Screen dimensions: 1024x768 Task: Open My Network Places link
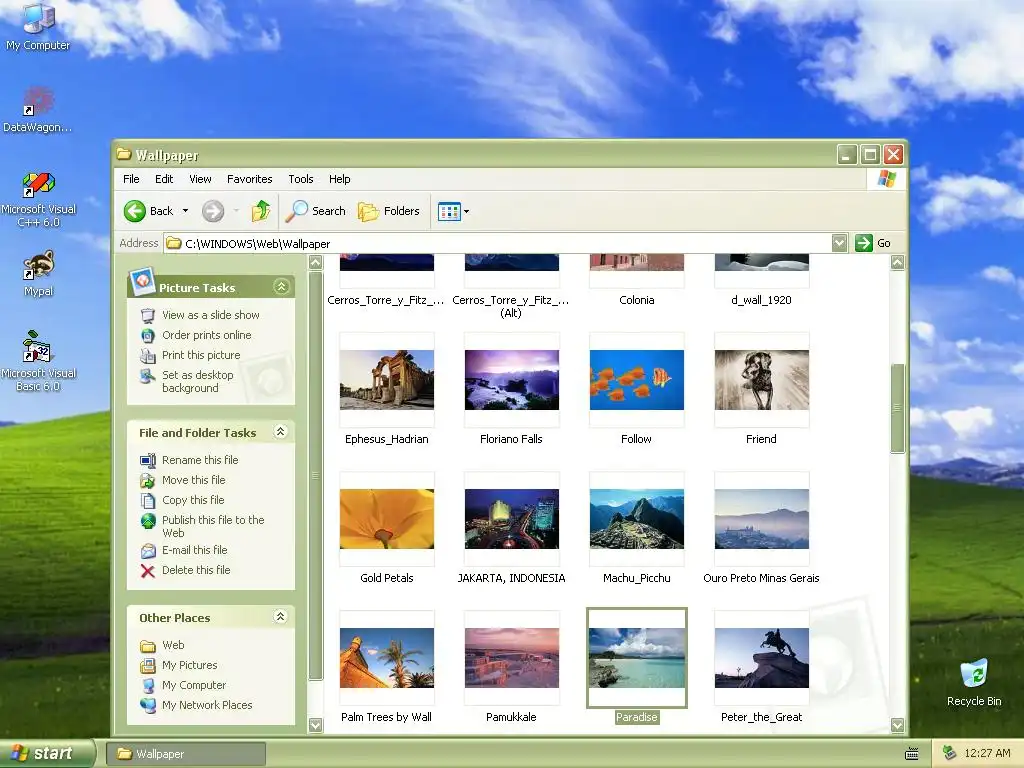coord(207,705)
